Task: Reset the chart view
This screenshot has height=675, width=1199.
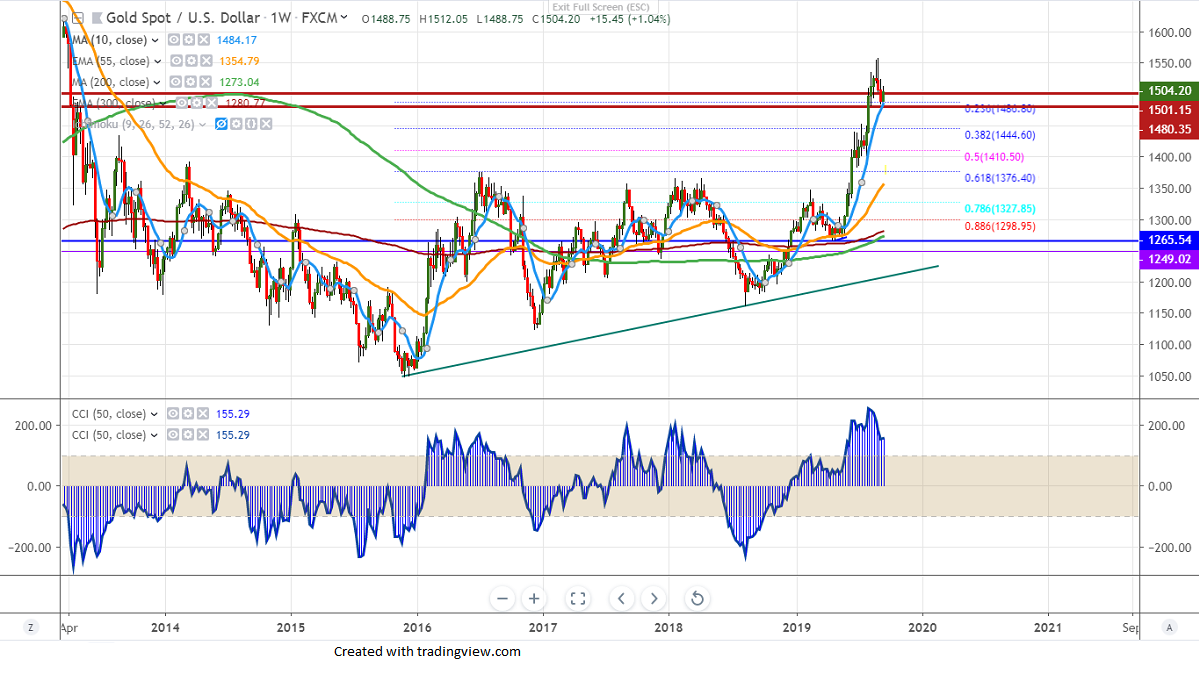Action: (697, 598)
